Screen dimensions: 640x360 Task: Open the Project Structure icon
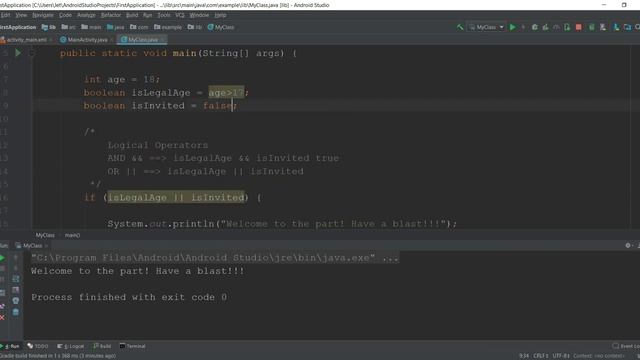[627, 27]
